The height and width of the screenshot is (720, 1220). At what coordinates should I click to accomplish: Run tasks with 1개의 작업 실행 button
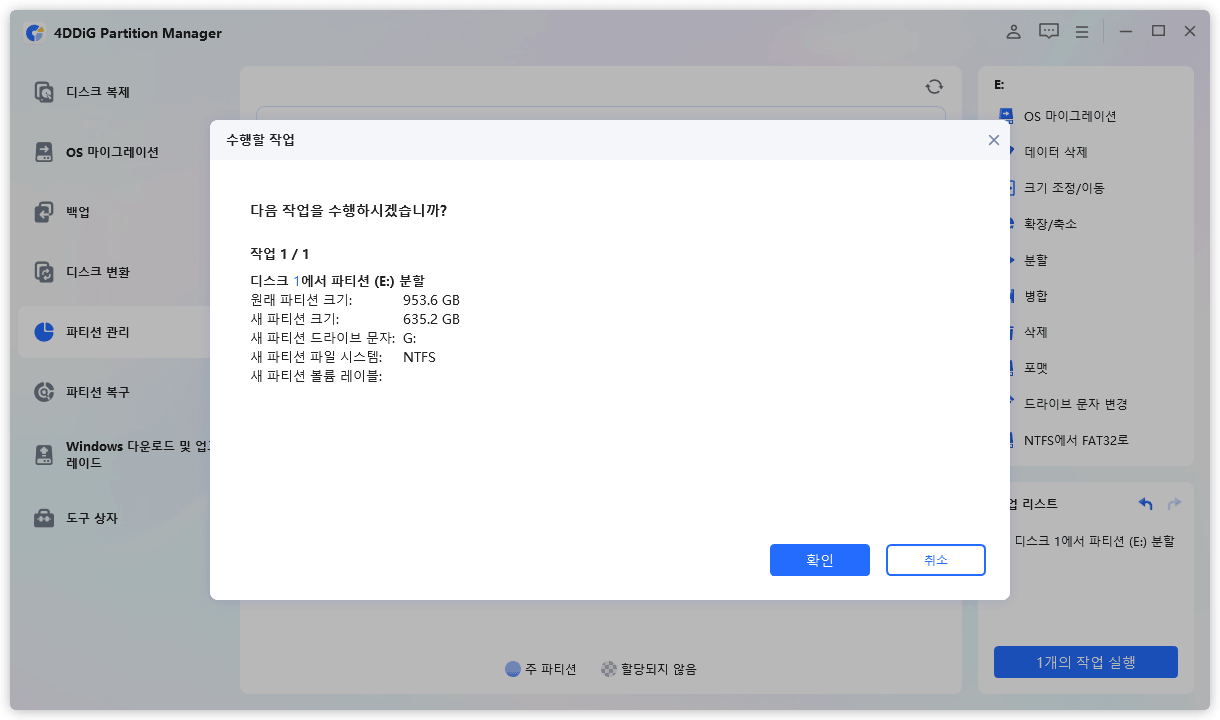[1086, 662]
